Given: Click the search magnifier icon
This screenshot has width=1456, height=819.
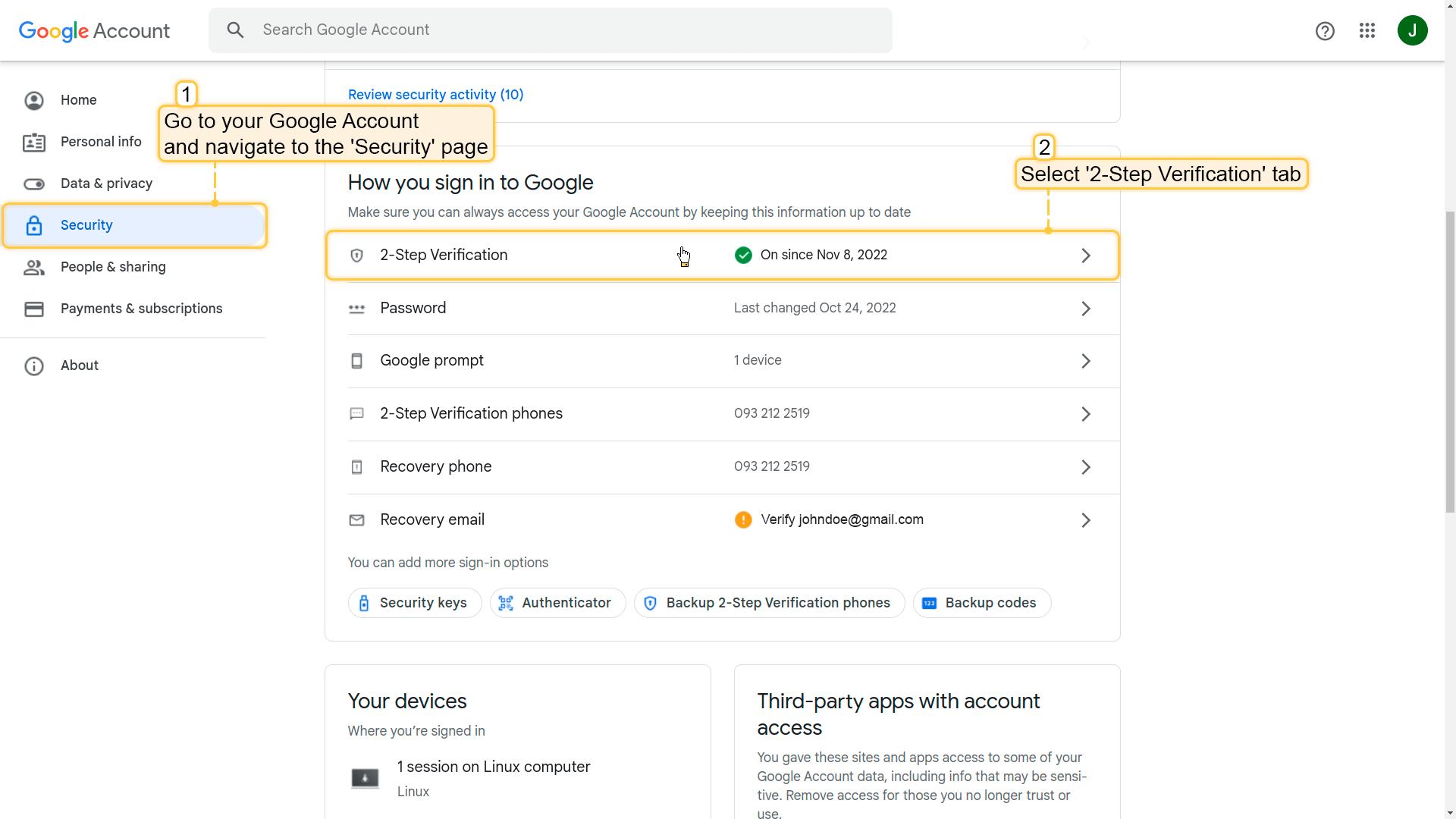Looking at the screenshot, I should (x=236, y=30).
